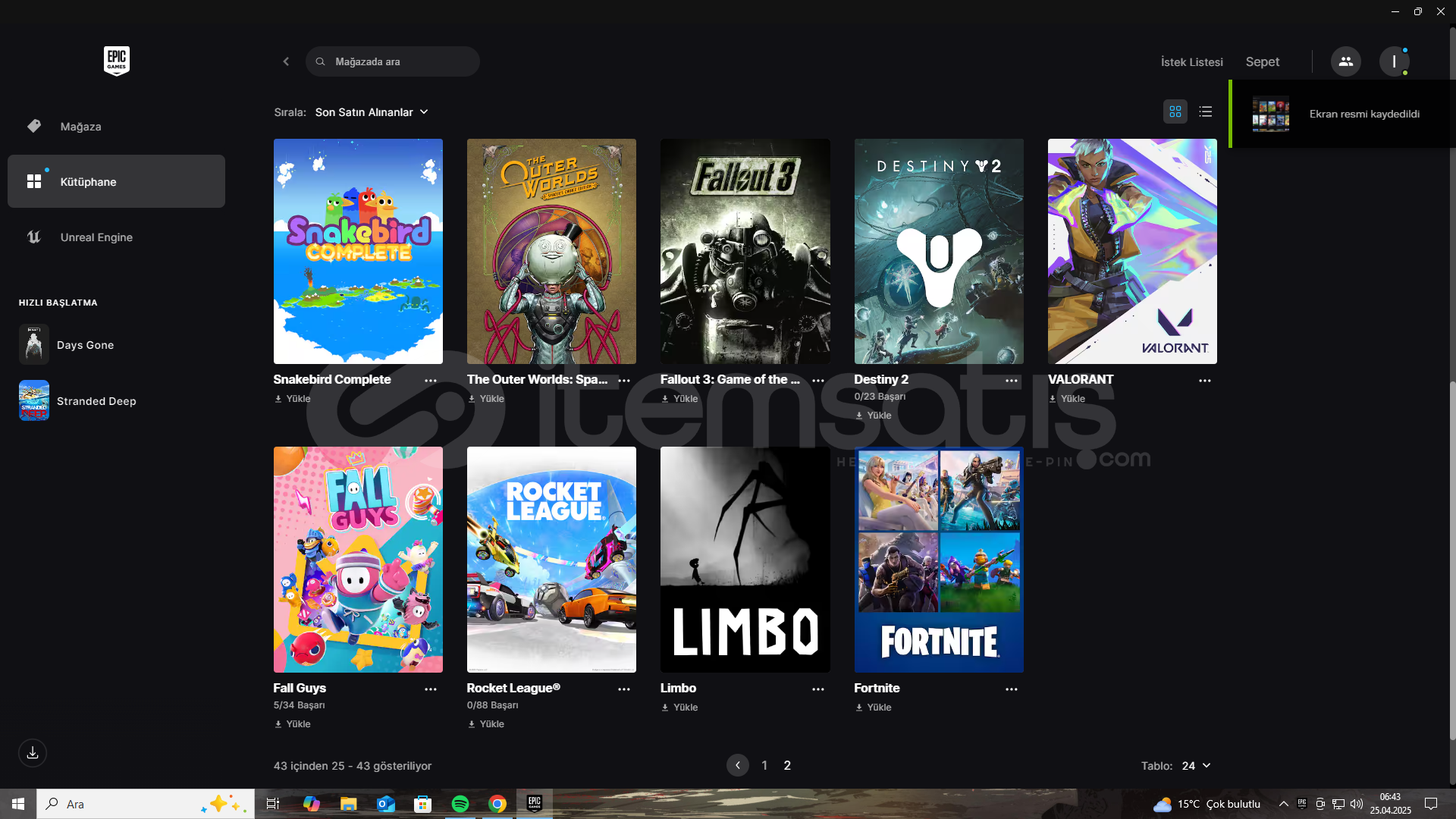Viewport: 1456px width, 819px height.
Task: Open the downloads icon in sidebar
Action: pyautogui.click(x=33, y=753)
